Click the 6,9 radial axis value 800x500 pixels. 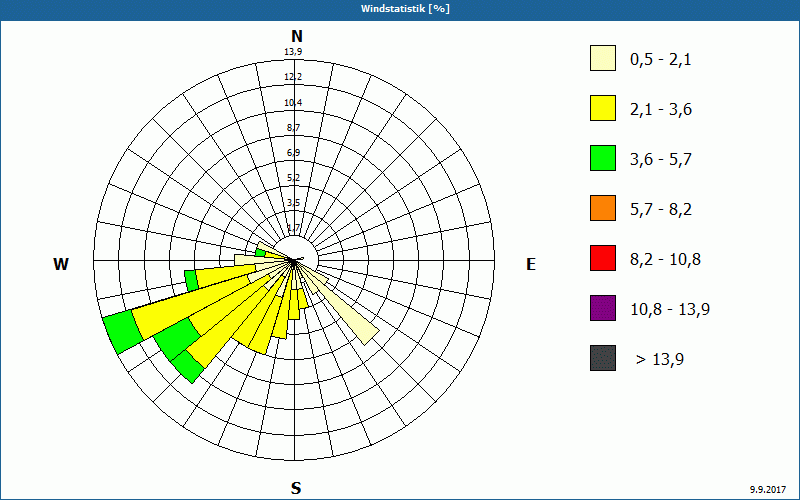tap(293, 153)
